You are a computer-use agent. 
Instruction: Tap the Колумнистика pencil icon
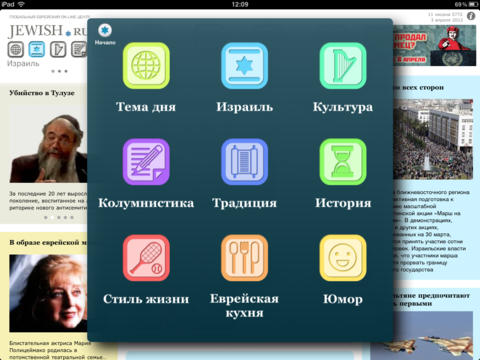(146, 162)
